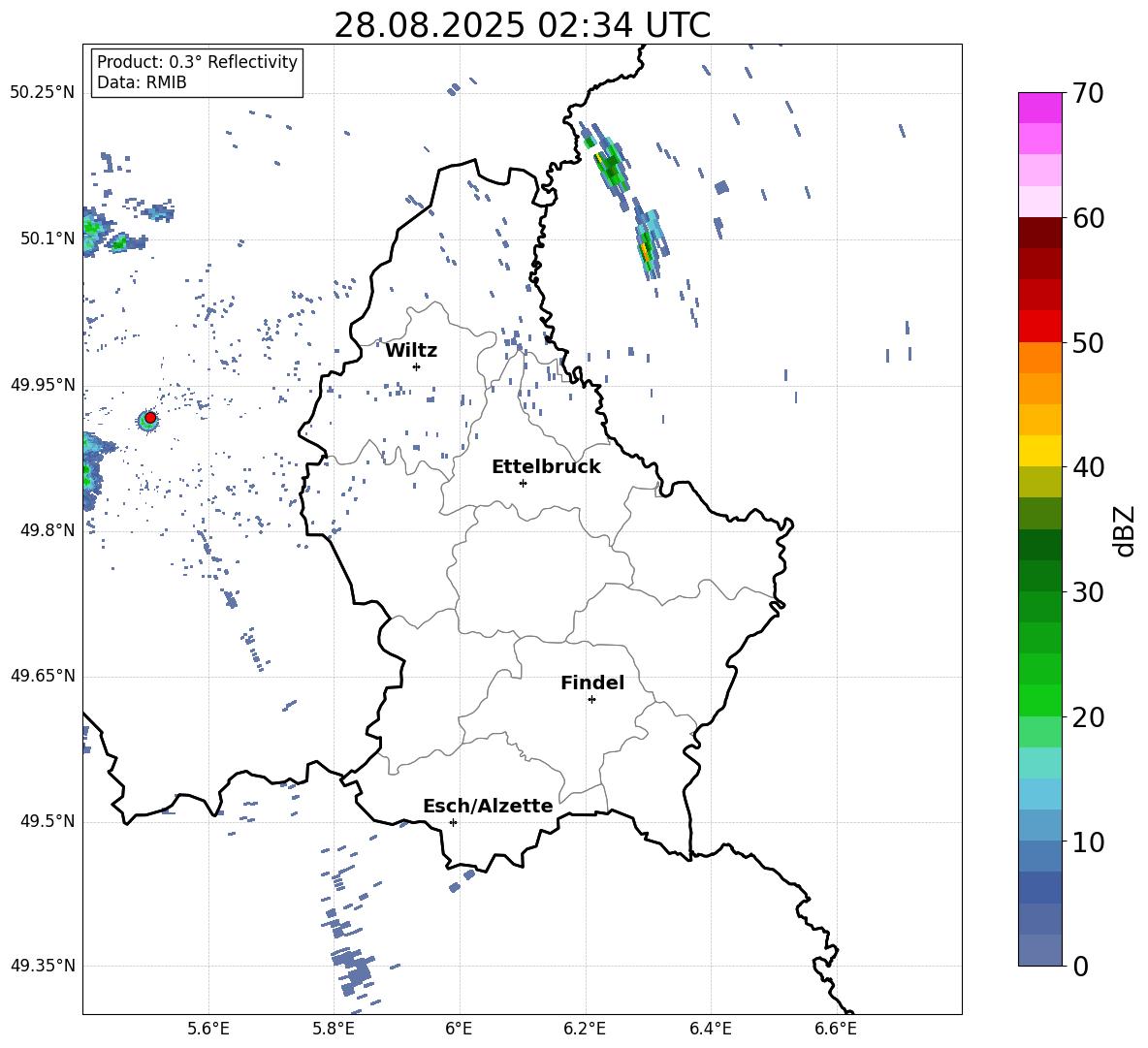
Task: Click the 6°E longitude label
Action: pos(459,1029)
